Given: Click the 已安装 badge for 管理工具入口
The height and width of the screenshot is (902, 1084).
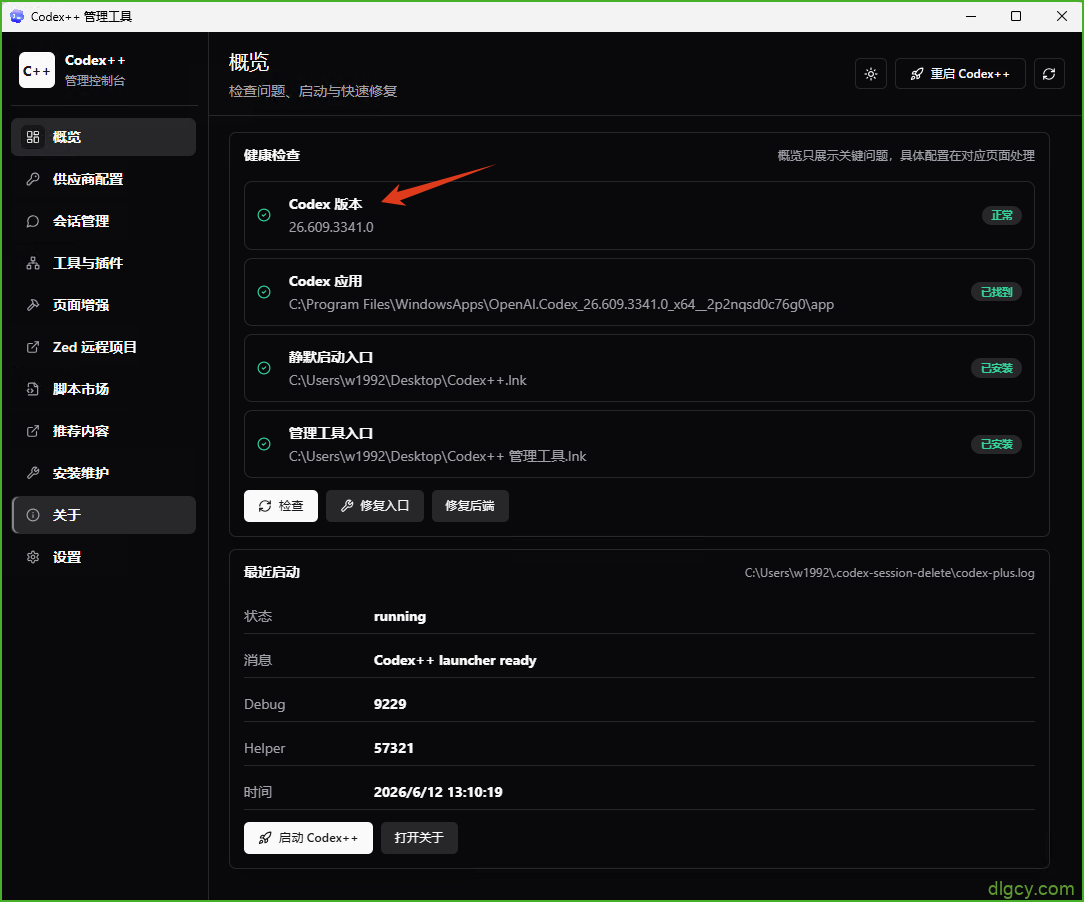Looking at the screenshot, I should [x=996, y=444].
